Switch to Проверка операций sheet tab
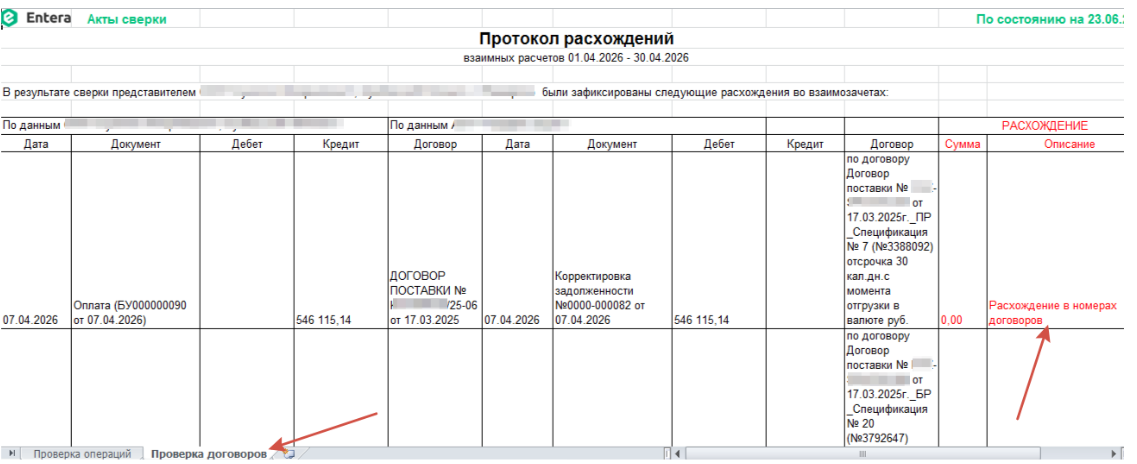The height and width of the screenshot is (464, 1137). (x=81, y=454)
